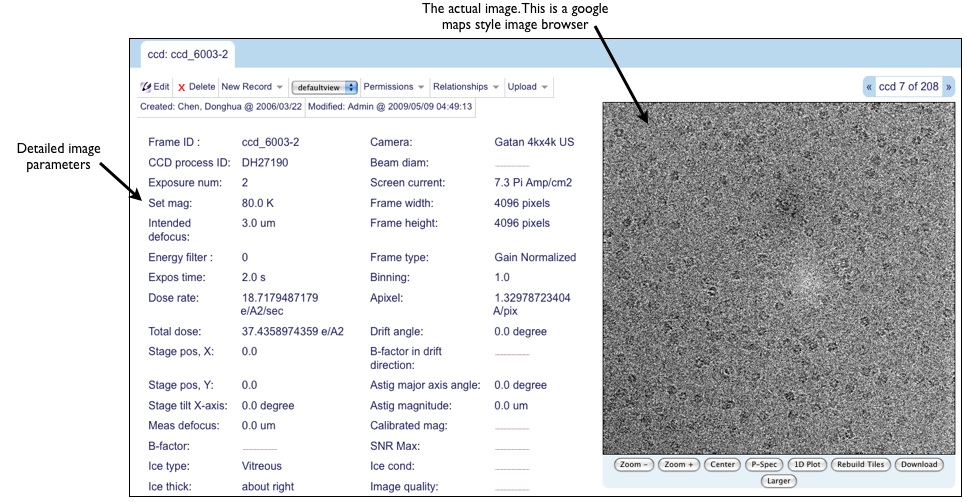Click the Edit pencil icon
The width and height of the screenshot is (967, 502).
coord(145,87)
